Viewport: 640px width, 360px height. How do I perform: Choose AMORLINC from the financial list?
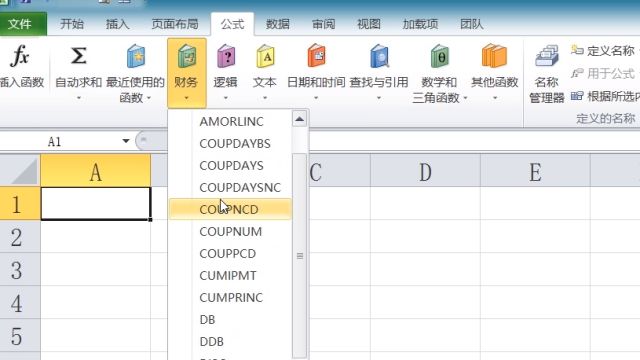tap(231, 121)
